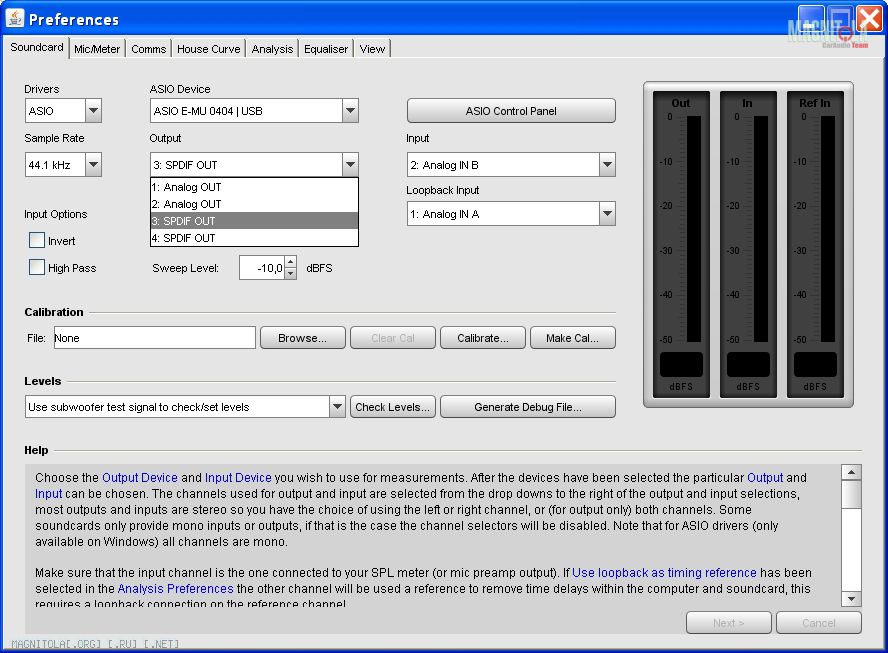Open the ASIO Device dropdown
The width and height of the screenshot is (888, 653).
point(349,111)
